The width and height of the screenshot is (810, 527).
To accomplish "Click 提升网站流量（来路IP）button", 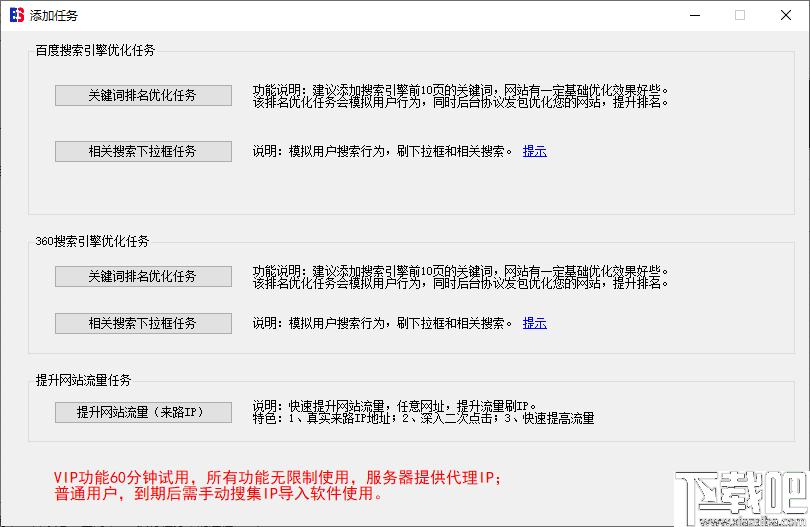I will click(x=143, y=412).
